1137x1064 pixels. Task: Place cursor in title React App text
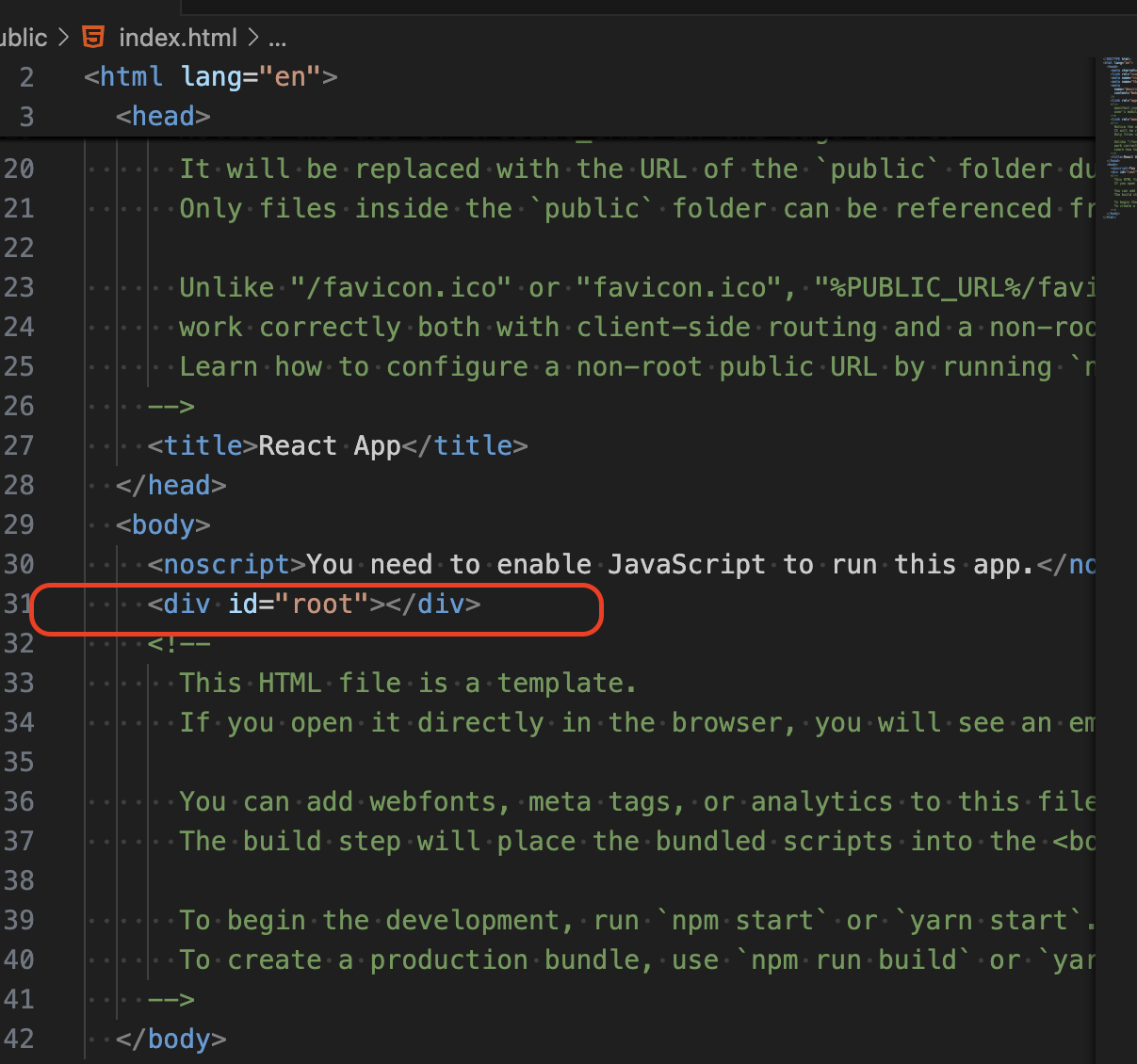point(330,445)
